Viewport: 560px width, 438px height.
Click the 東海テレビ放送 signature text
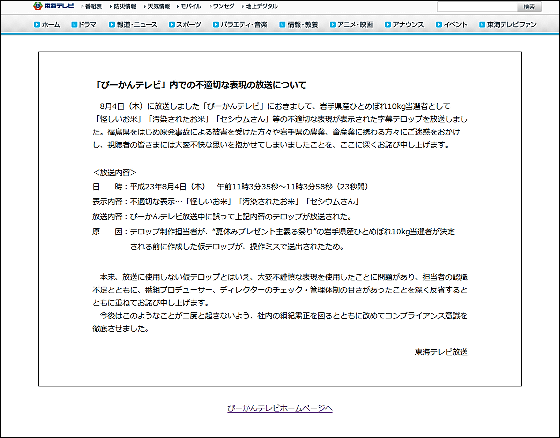click(x=441, y=352)
